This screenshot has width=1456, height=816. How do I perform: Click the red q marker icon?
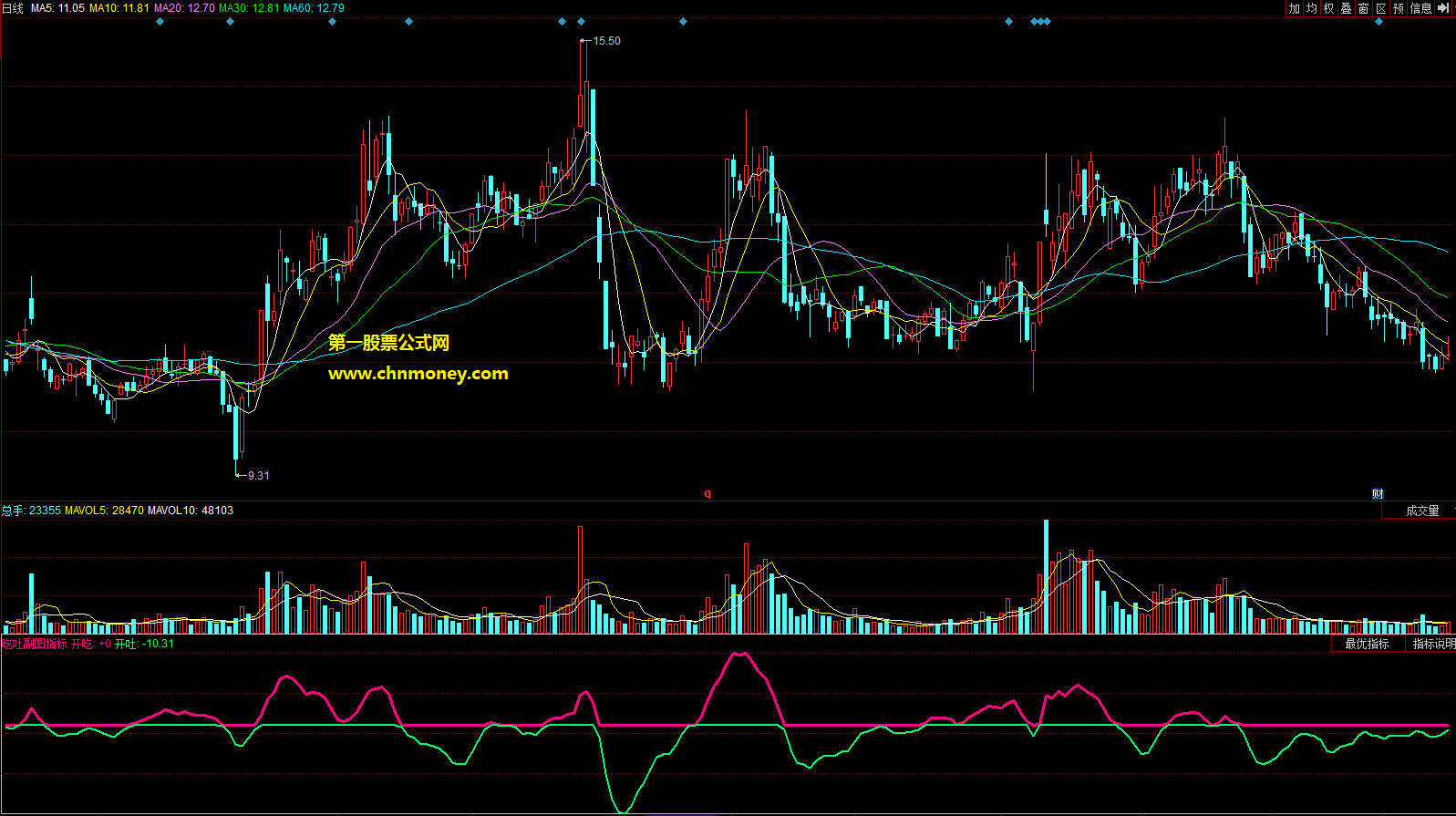(x=707, y=494)
